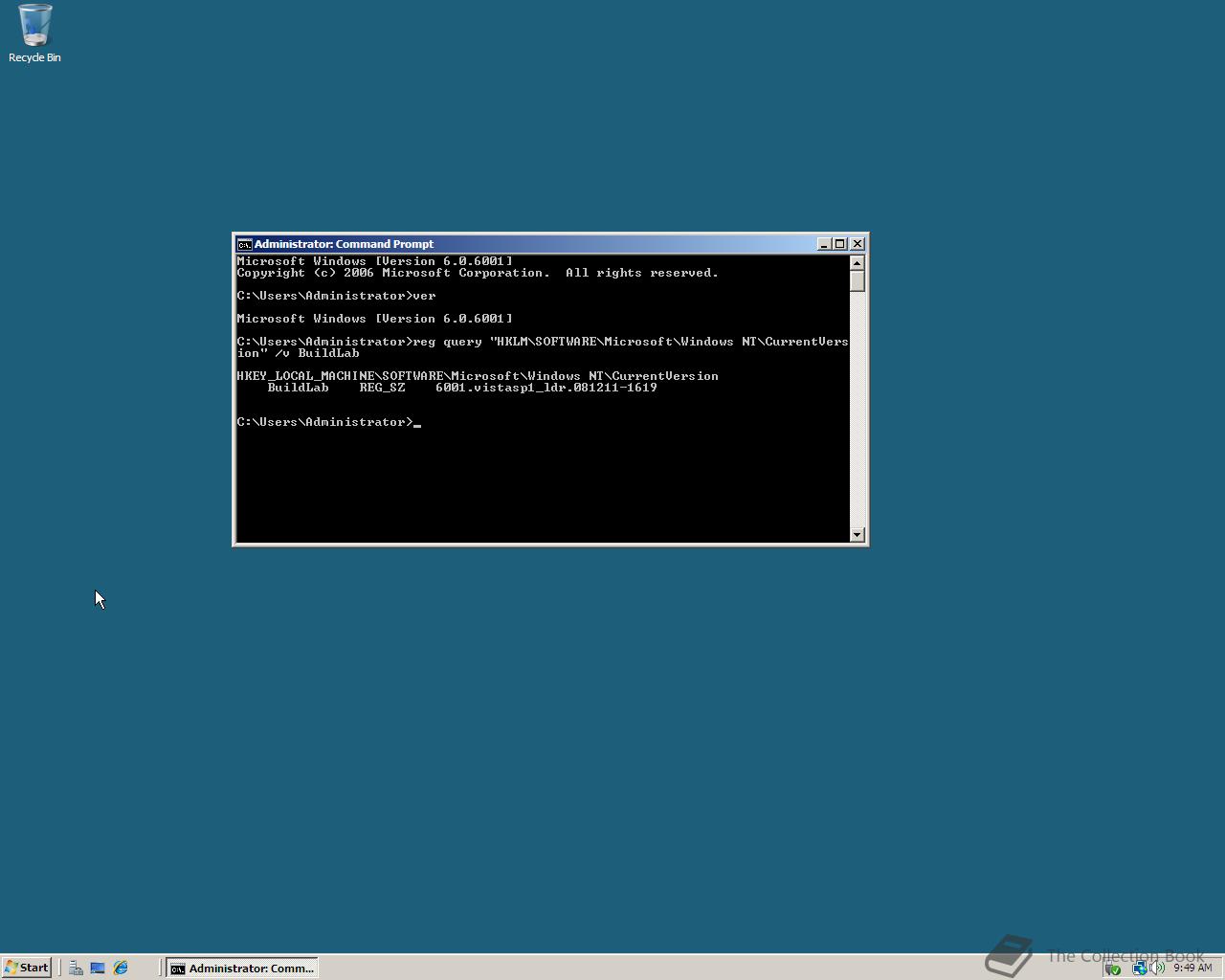
Task: Click the C:\Users\Administrator>ver command line
Action: click(x=336, y=296)
